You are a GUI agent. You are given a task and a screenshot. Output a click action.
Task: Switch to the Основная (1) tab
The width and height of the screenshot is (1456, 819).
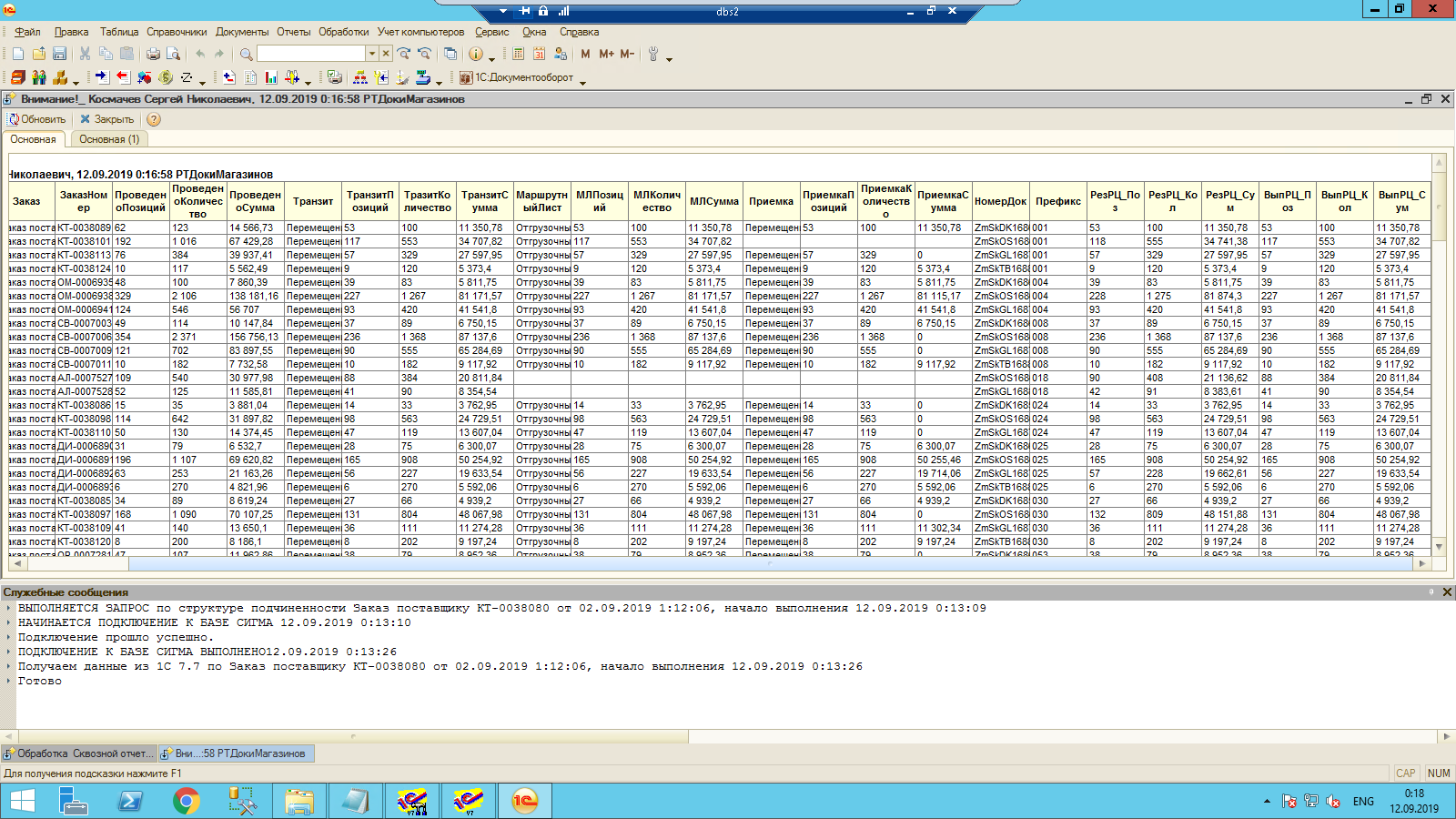[109, 139]
